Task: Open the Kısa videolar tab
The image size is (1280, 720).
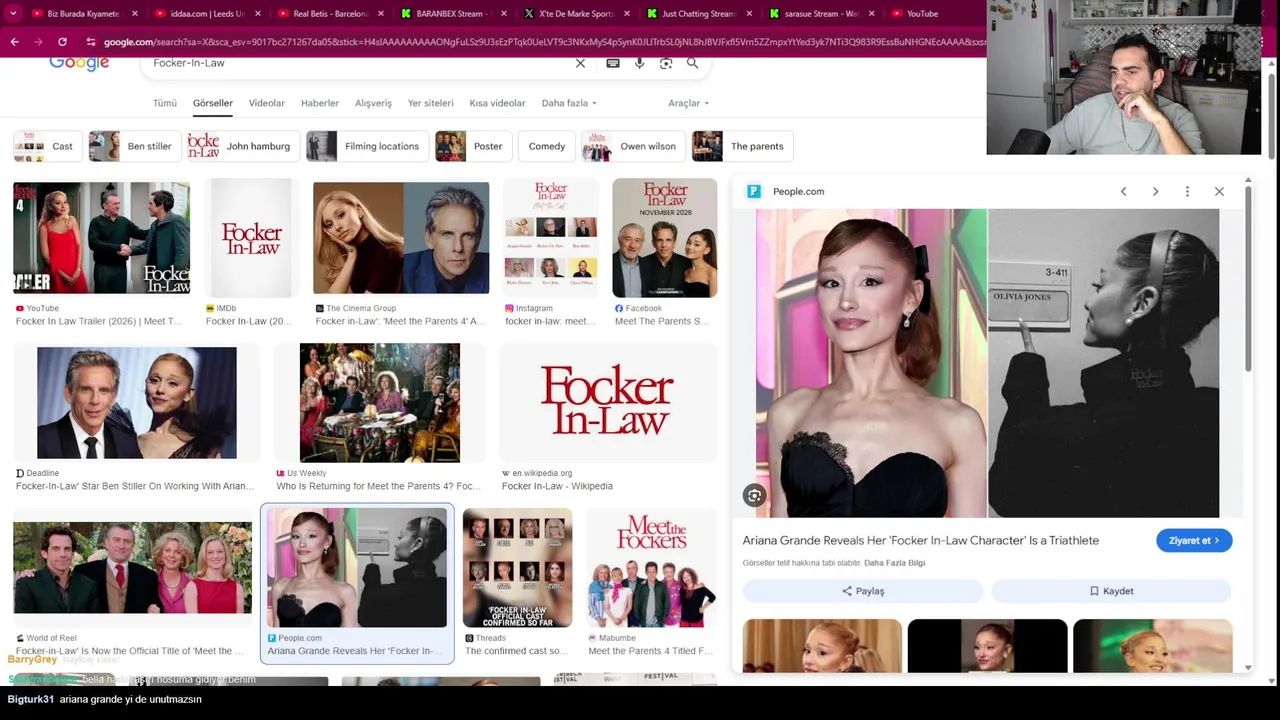Action: click(497, 103)
